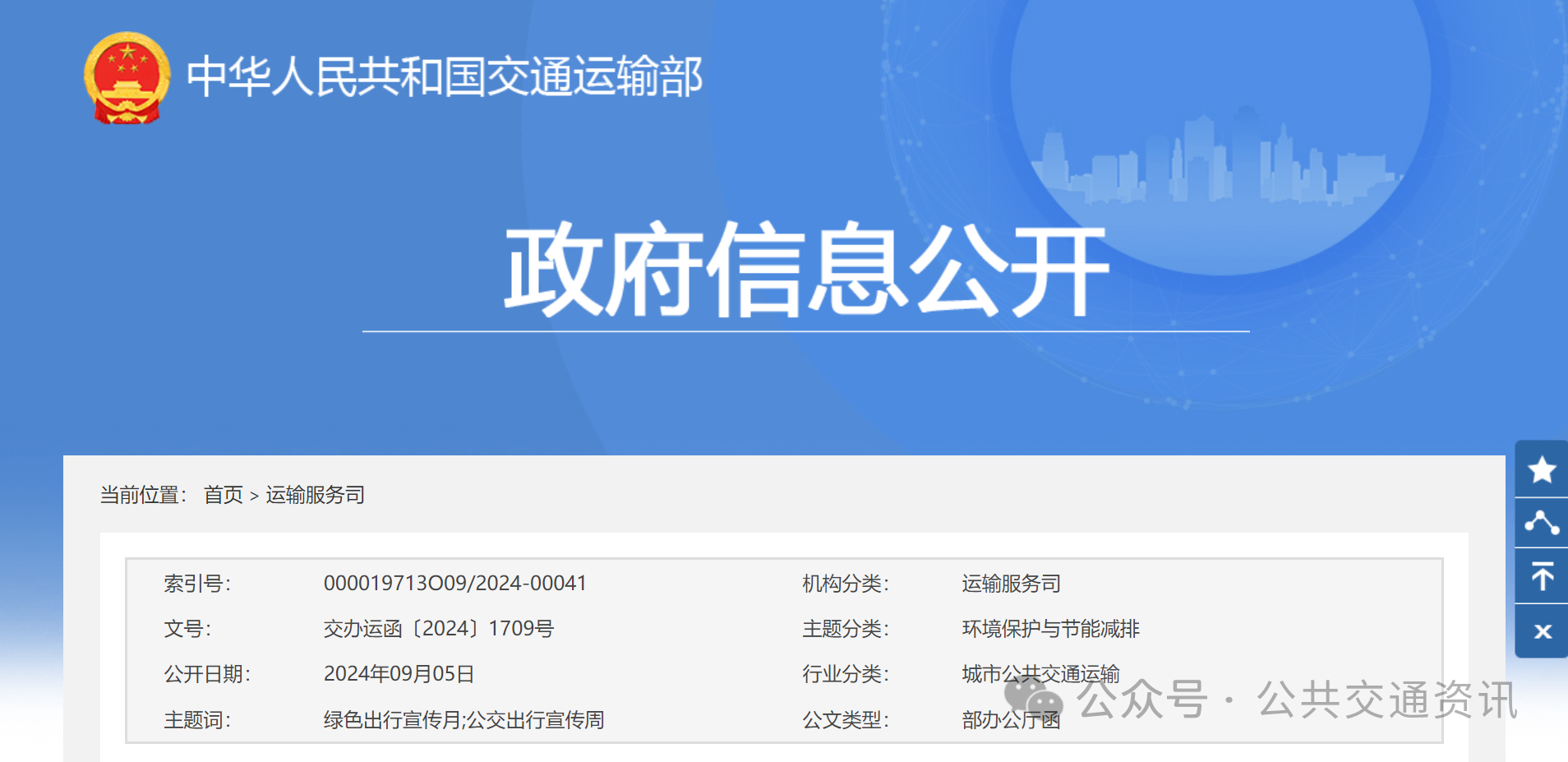Click document type value 部办公厅函

1011,720
